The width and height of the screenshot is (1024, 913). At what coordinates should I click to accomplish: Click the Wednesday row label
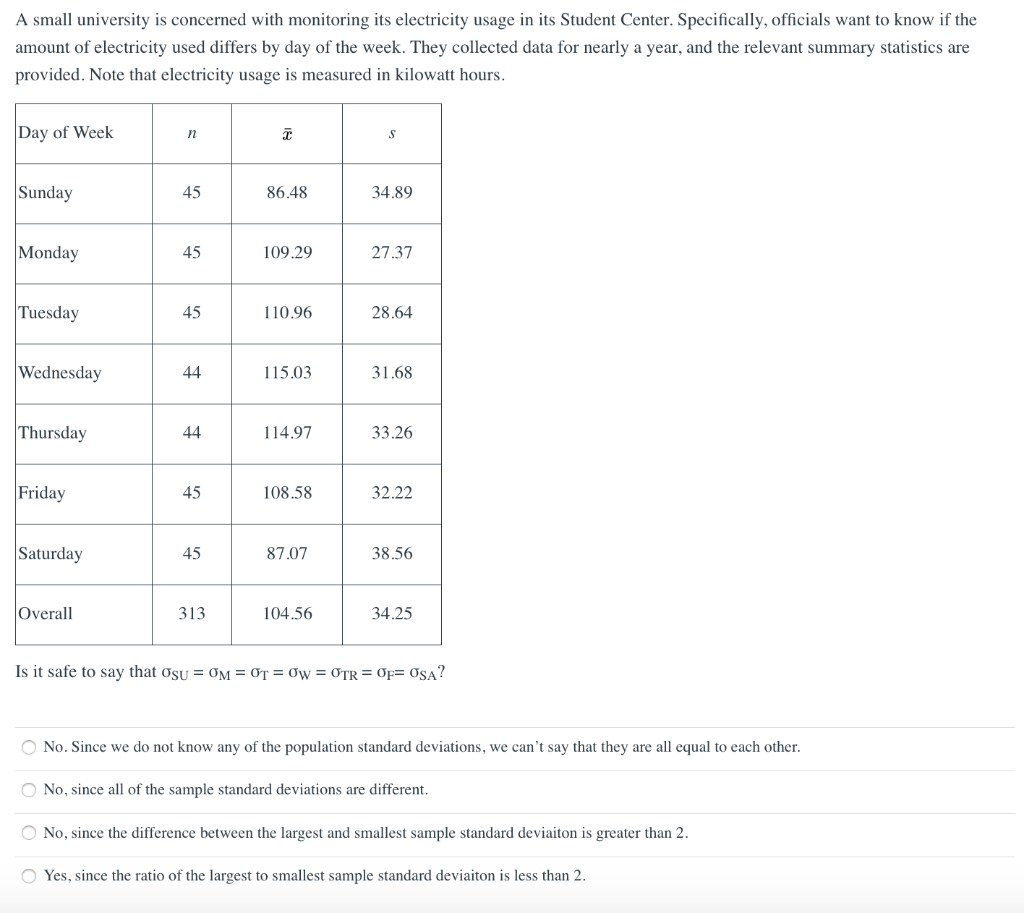point(59,373)
